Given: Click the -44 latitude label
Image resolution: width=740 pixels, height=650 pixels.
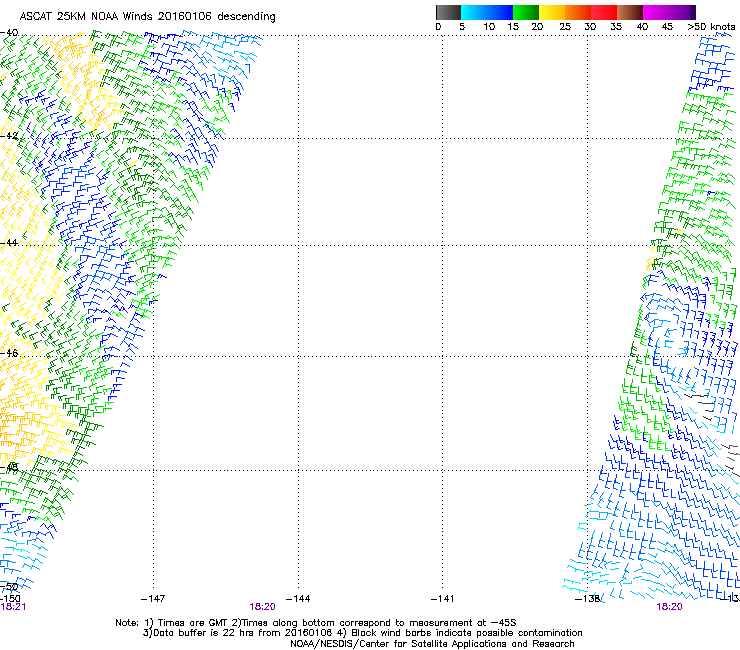Looking at the screenshot, I should pyautogui.click(x=9, y=243).
